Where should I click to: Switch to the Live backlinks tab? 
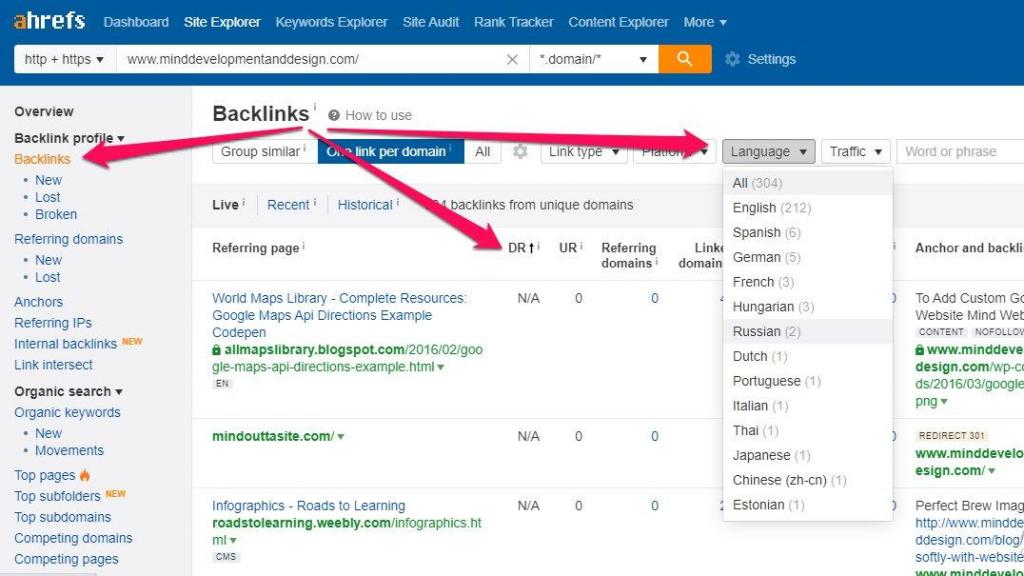225,205
